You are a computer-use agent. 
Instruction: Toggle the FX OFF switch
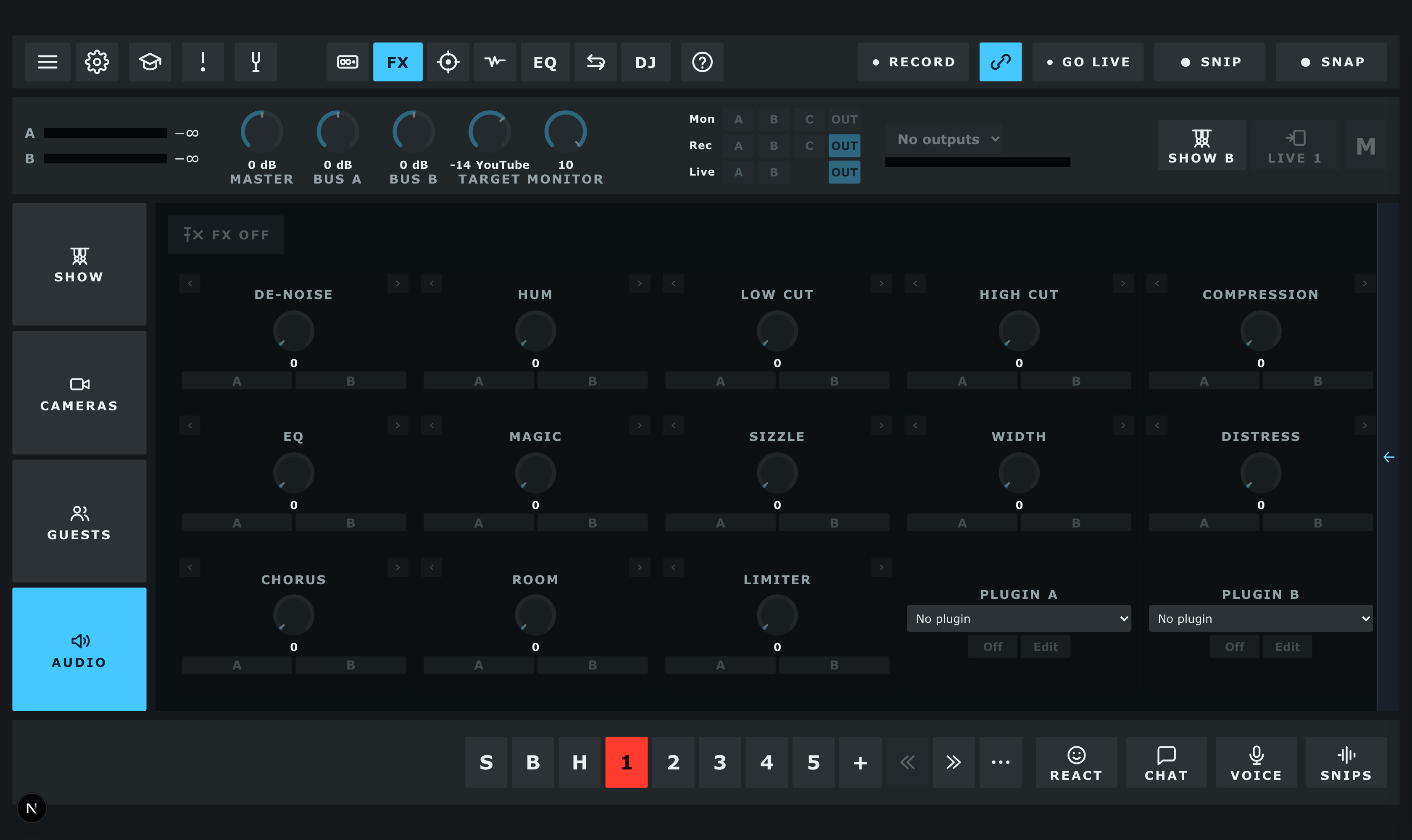tap(226, 234)
